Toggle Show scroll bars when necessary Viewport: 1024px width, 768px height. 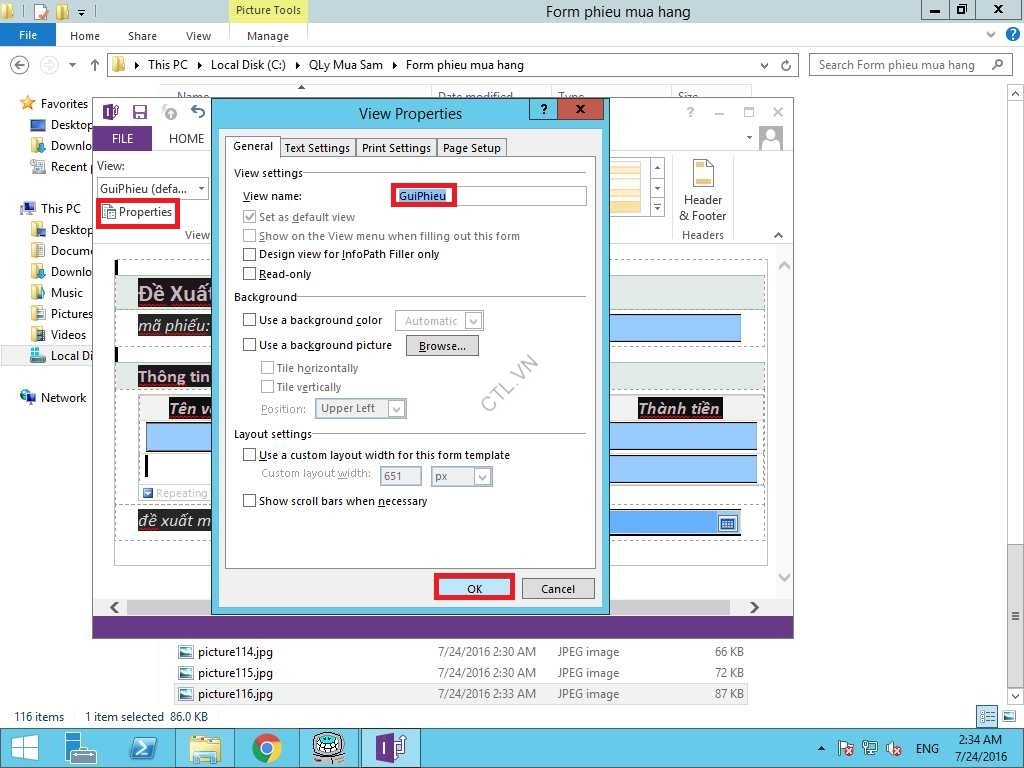coord(250,501)
